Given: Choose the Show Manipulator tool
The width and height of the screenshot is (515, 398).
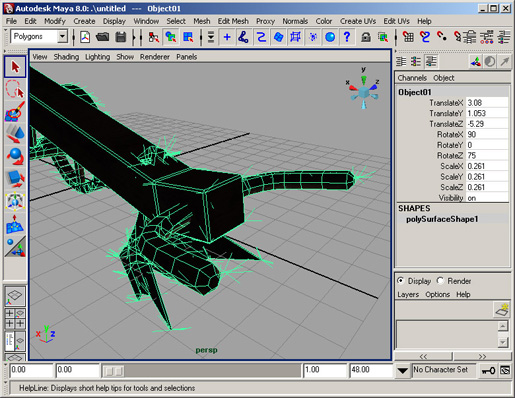Looking at the screenshot, I should pos(15,247).
